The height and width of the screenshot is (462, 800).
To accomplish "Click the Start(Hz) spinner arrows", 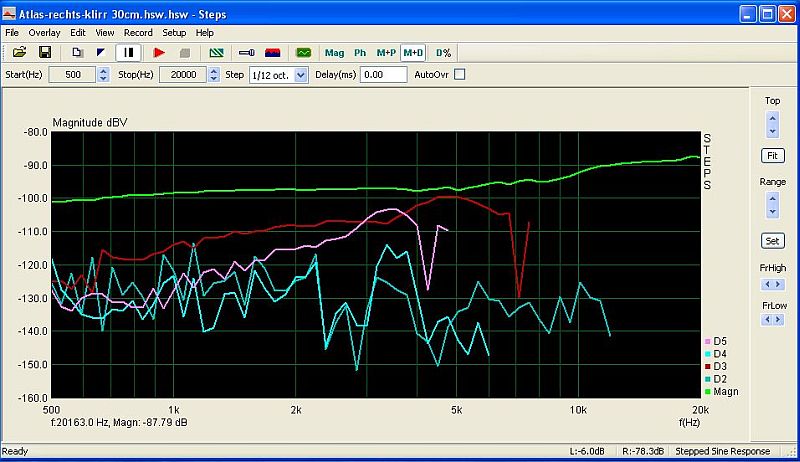I will [x=103, y=75].
